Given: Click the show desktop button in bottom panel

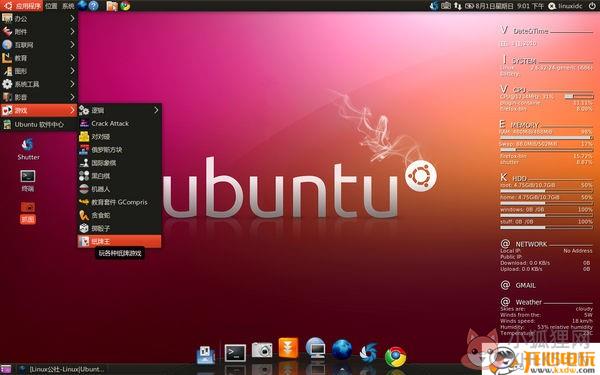Looking at the screenshot, I should [x=6, y=369].
